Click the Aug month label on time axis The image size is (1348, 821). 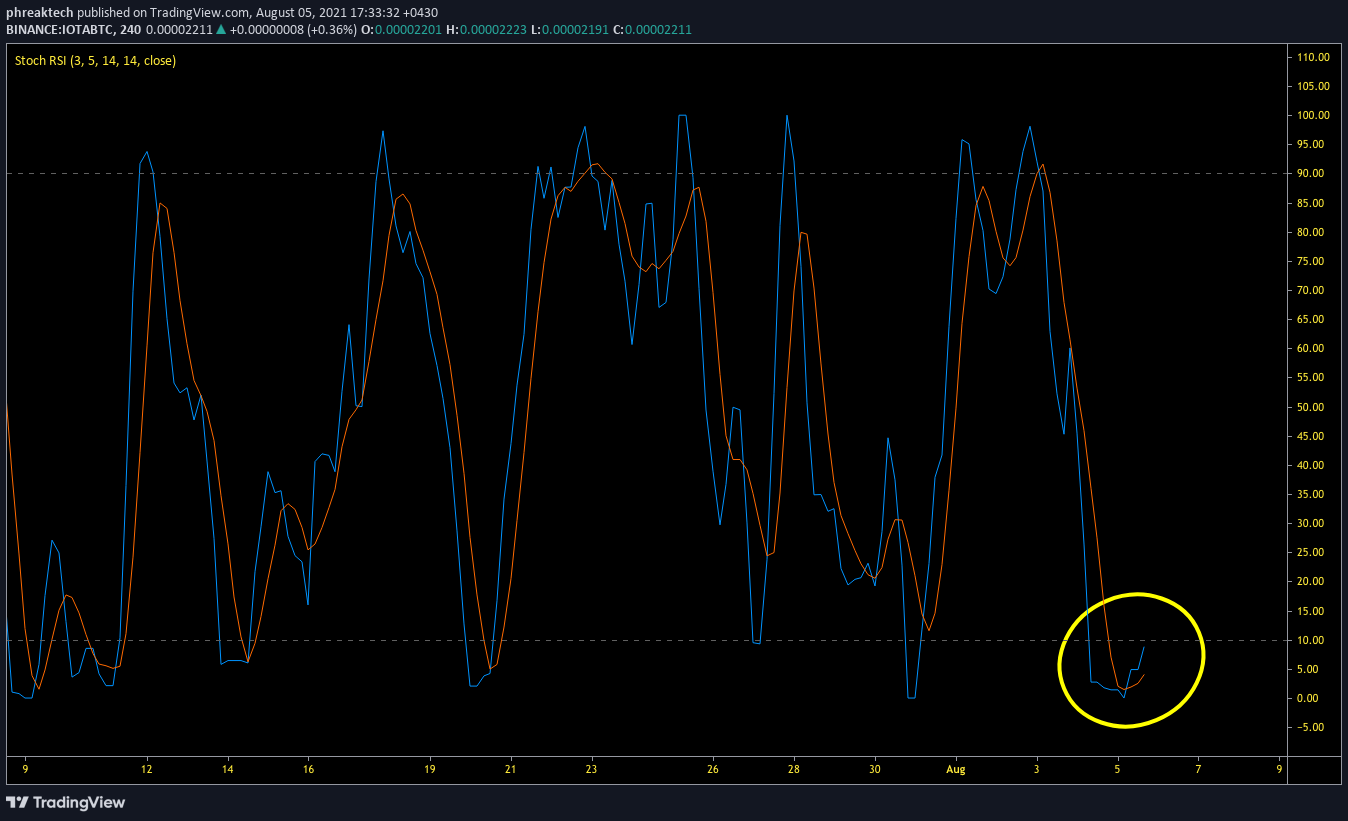tap(956, 770)
